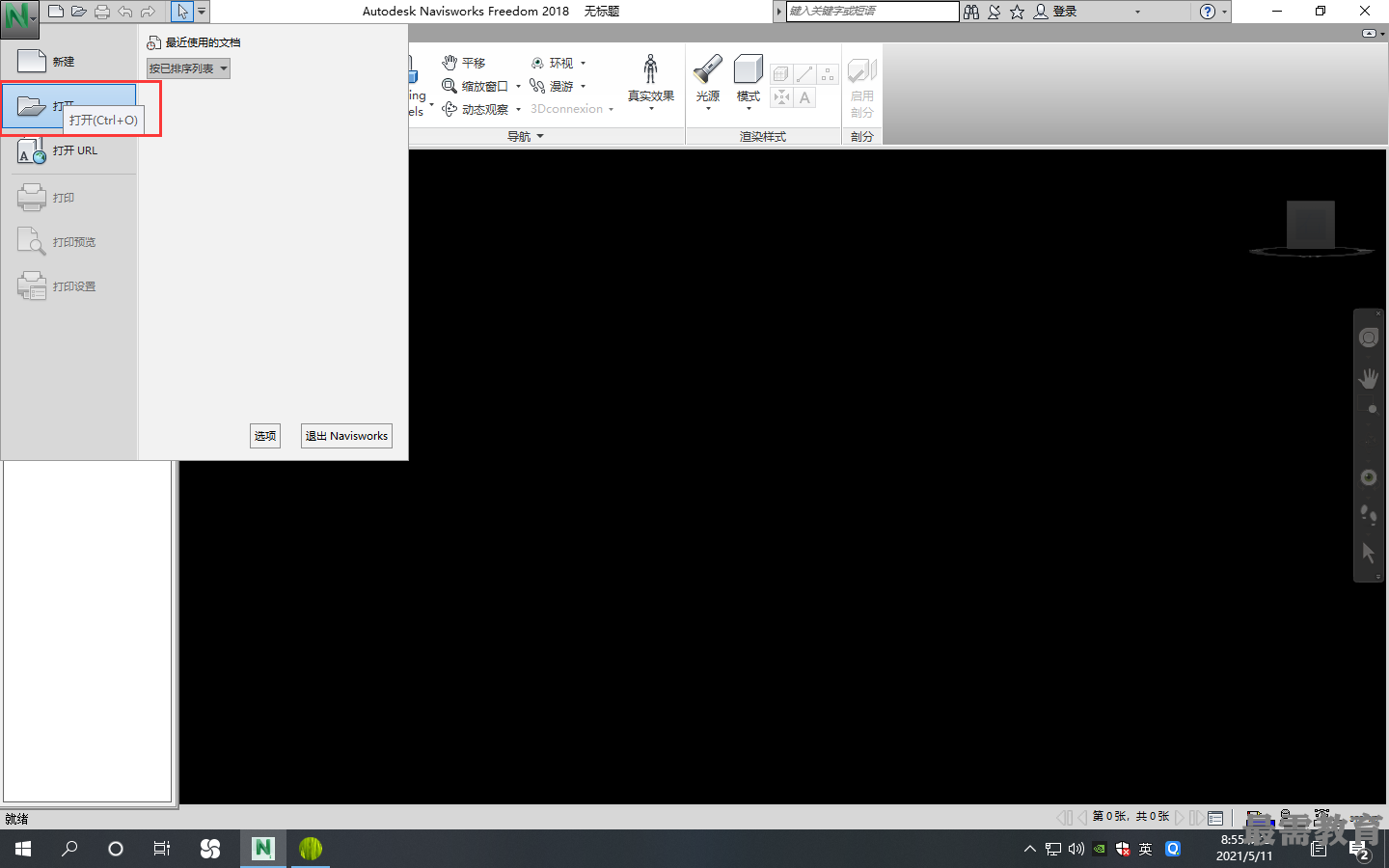Viewport: 1389px width, 868px height.
Task: Select the 动态观察 (Orbit) tool
Action: [475, 109]
